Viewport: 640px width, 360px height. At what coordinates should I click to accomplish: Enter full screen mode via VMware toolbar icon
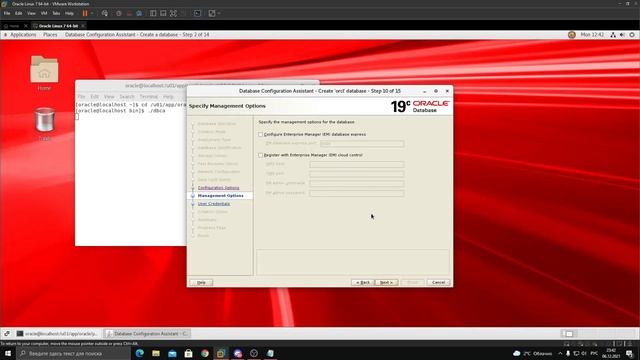tap(173, 13)
